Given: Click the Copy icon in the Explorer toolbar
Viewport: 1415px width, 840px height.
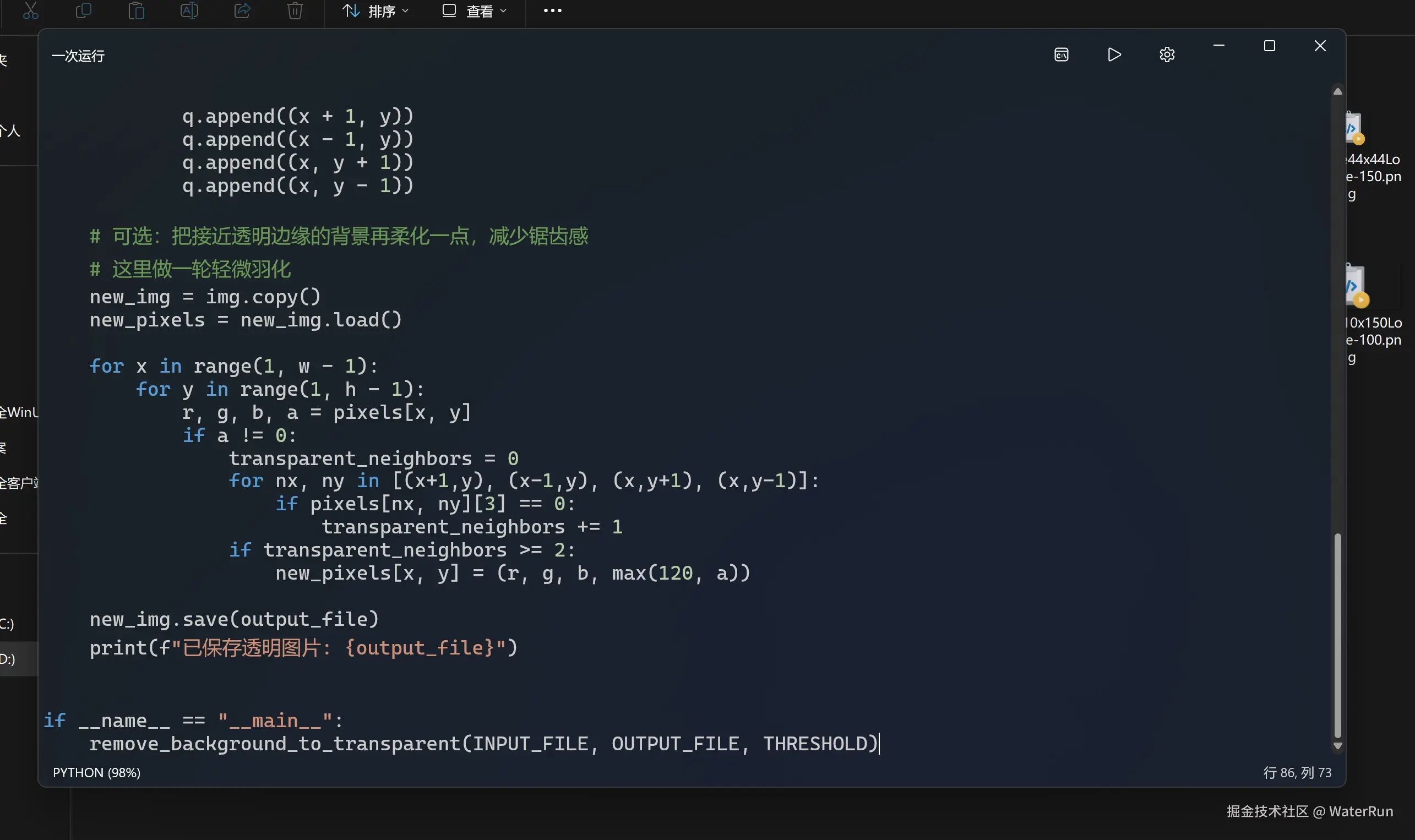Looking at the screenshot, I should tap(83, 11).
